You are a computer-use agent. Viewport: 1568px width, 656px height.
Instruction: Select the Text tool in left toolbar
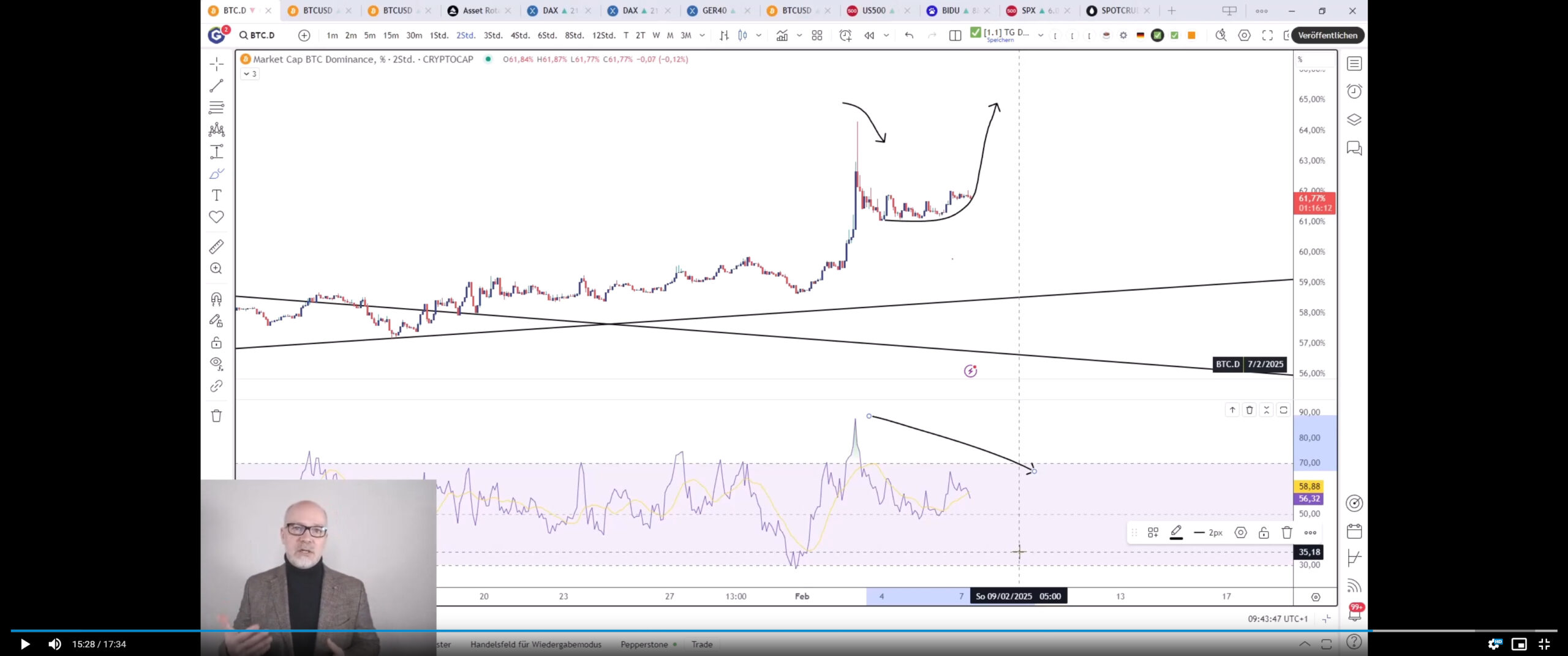point(216,195)
